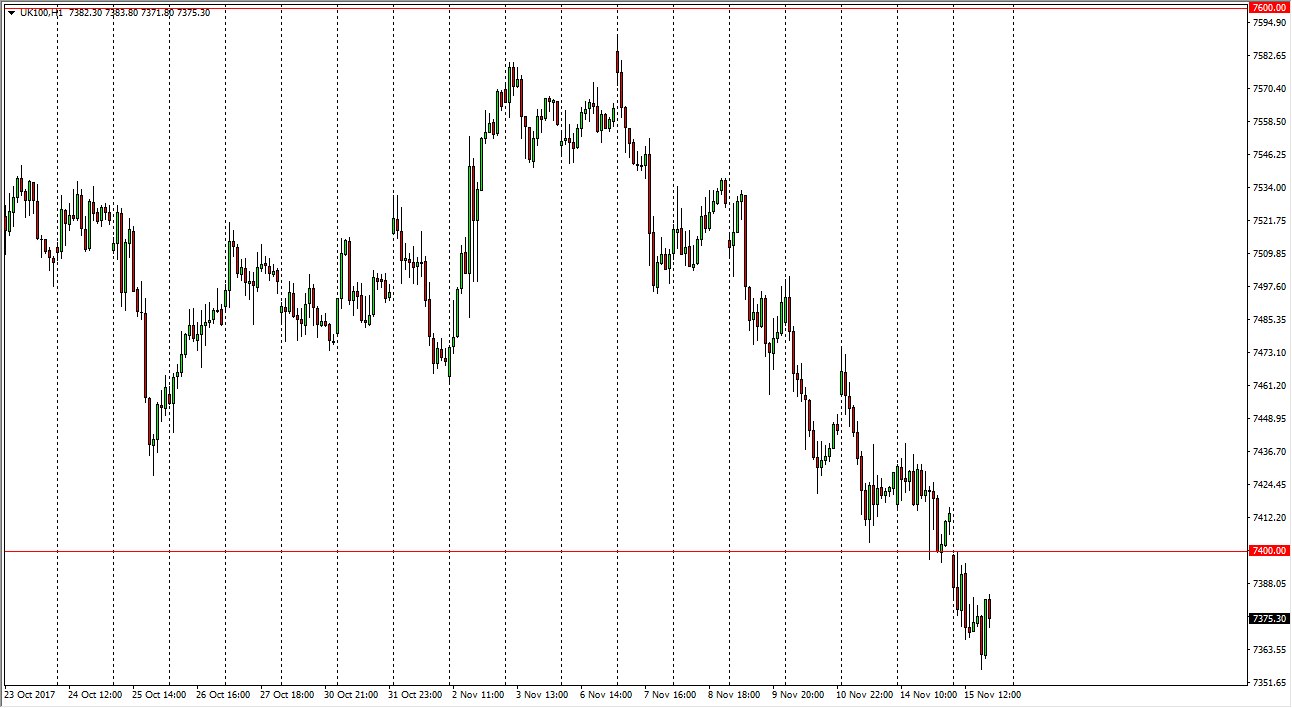Click the 10 Nov 22:00 time label
The width and height of the screenshot is (1292, 708).
864,694
